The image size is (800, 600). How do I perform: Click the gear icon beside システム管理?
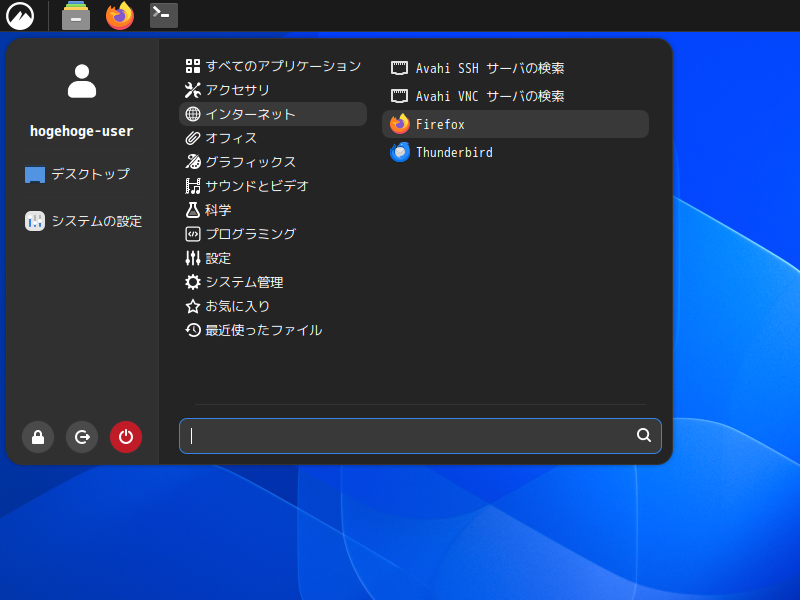[193, 282]
